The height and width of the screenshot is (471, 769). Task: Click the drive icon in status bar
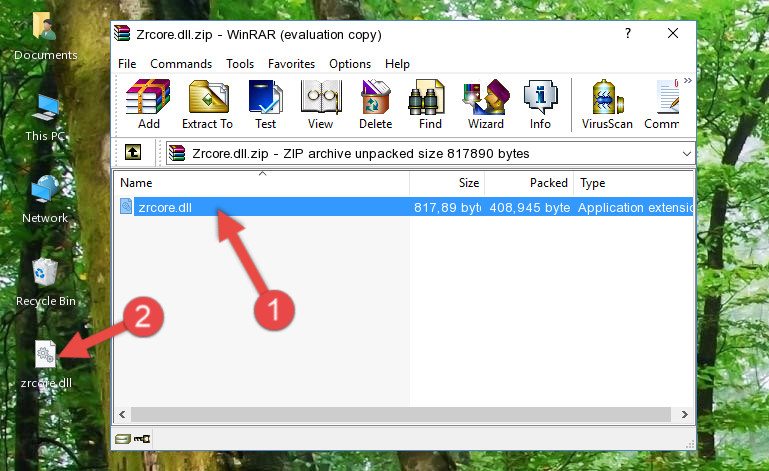tap(123, 439)
